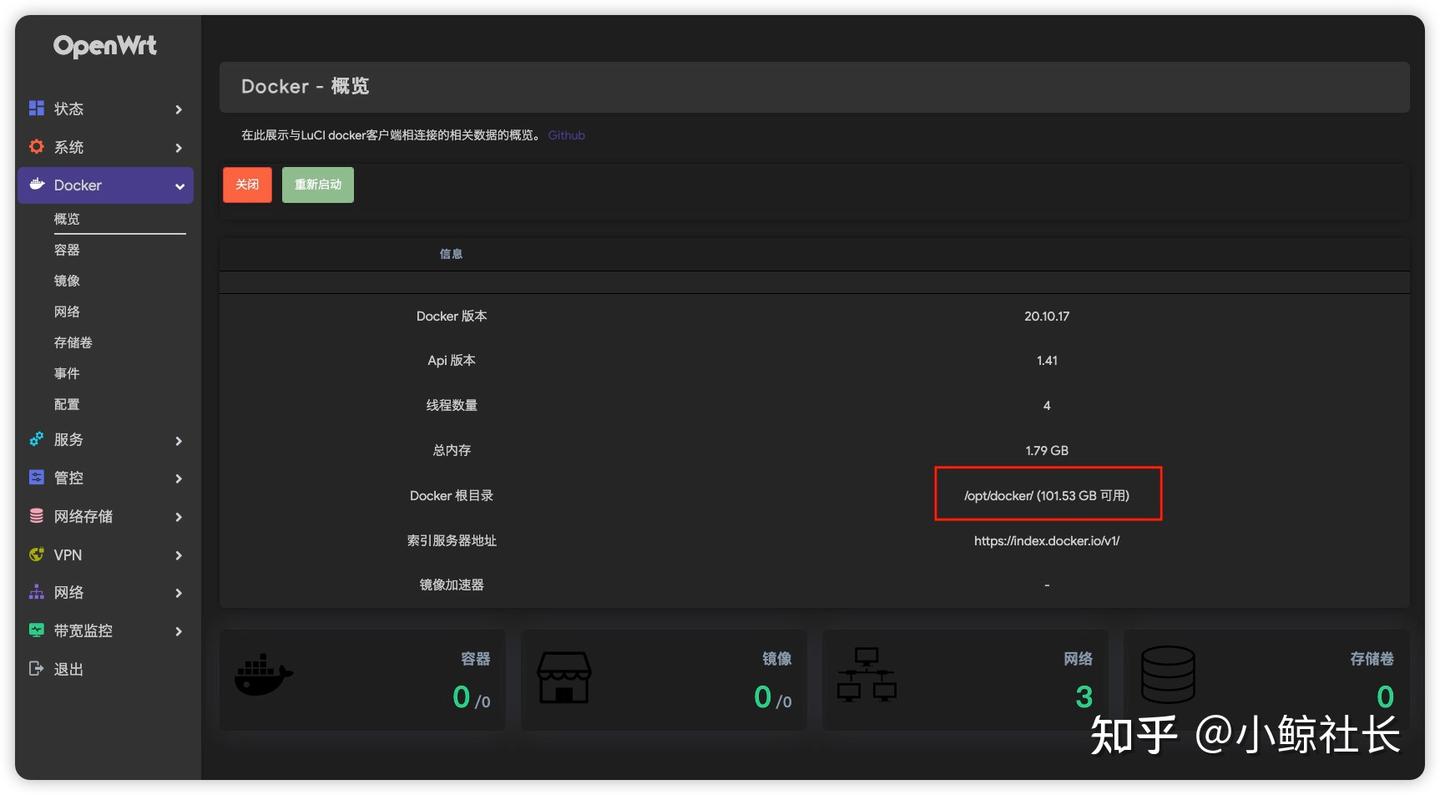This screenshot has height=795, width=1440.
Task: Open the 镜像 submenu item
Action: 67,281
